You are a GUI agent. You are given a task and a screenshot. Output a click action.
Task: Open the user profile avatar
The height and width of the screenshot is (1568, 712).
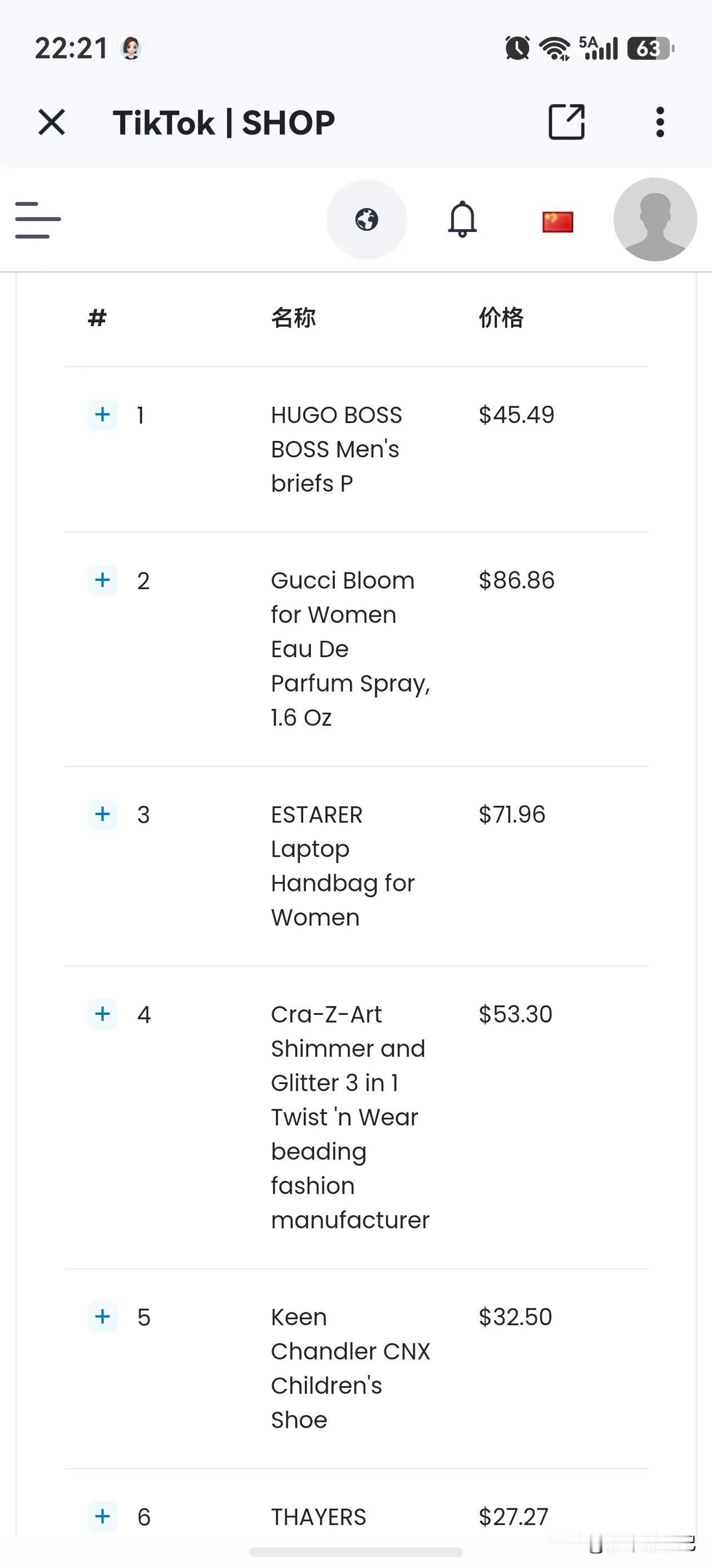[655, 219]
